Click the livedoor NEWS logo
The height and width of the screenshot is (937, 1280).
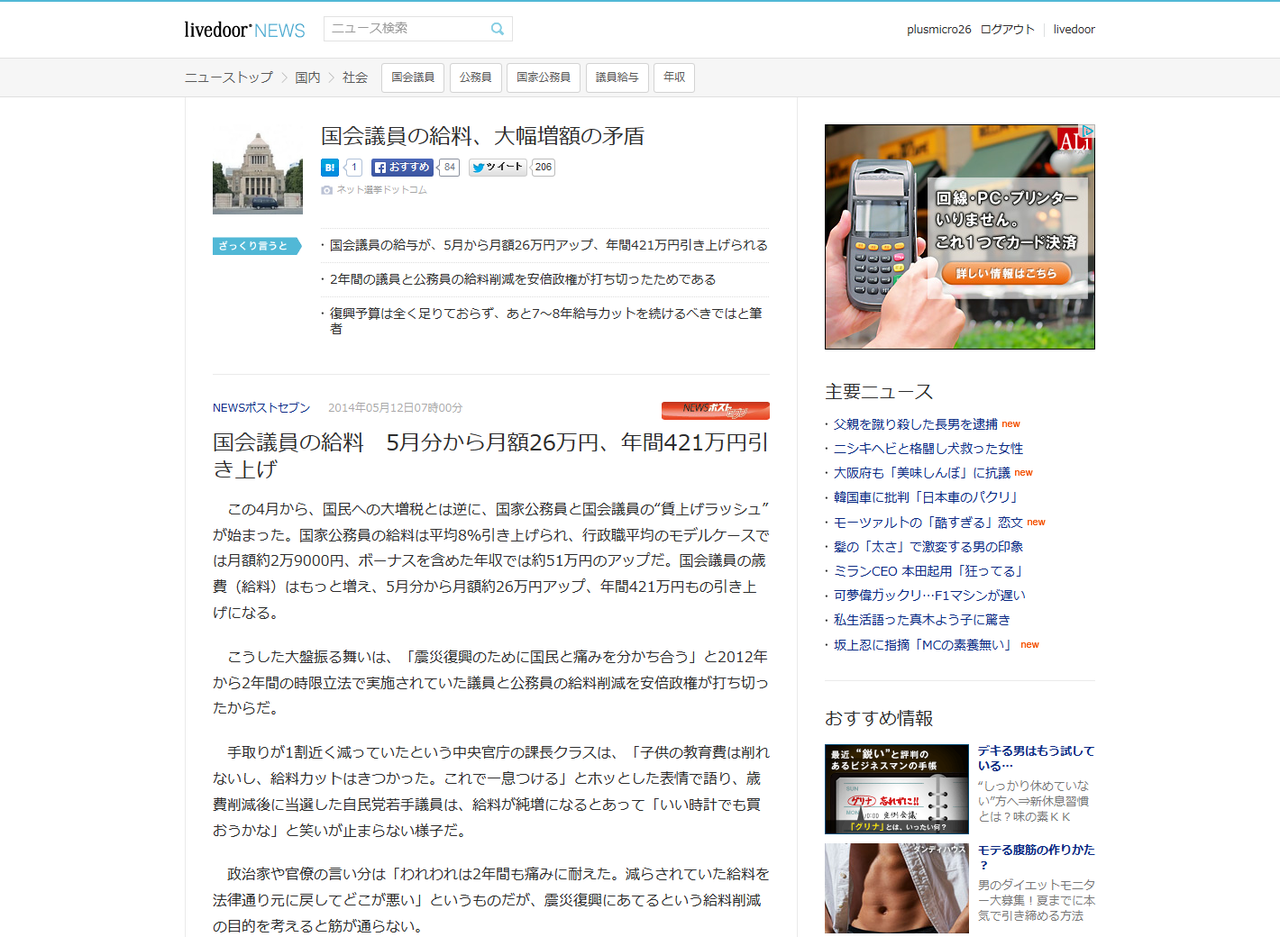244,30
